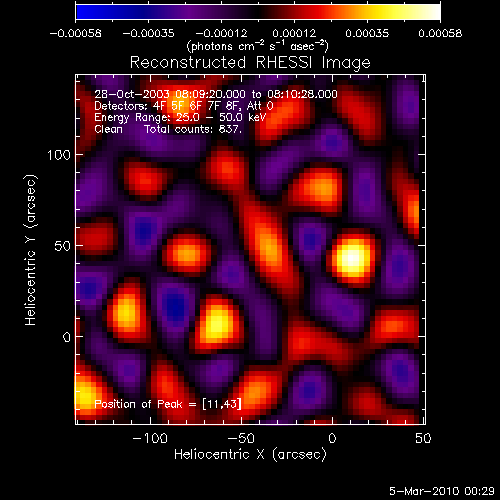Screen dimensions: 500x500
Task: Click the 100 tick label on Y axis
Action: click(59, 155)
